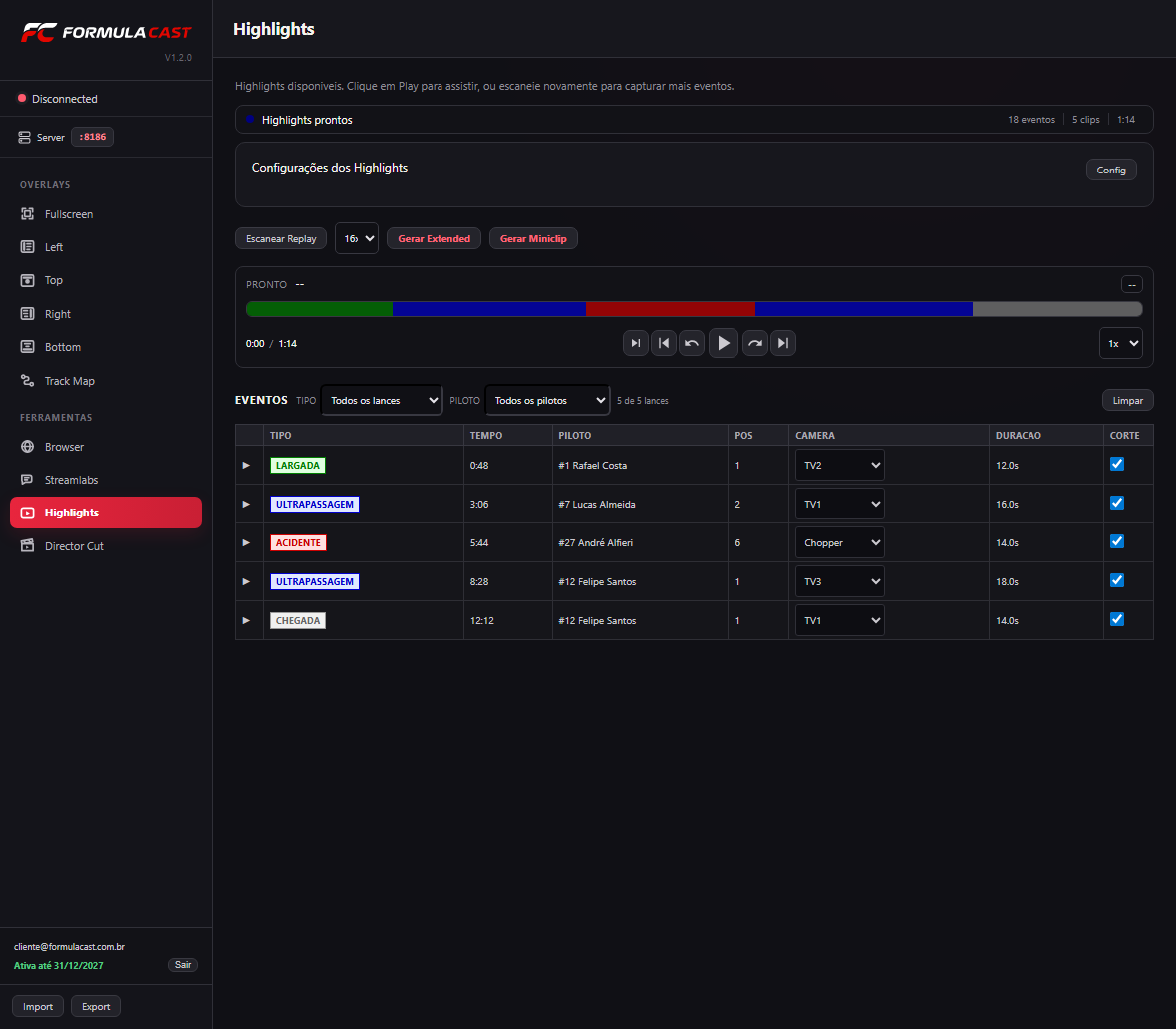
Task: Play the ACIDENTE event row triangle
Action: coord(247,542)
